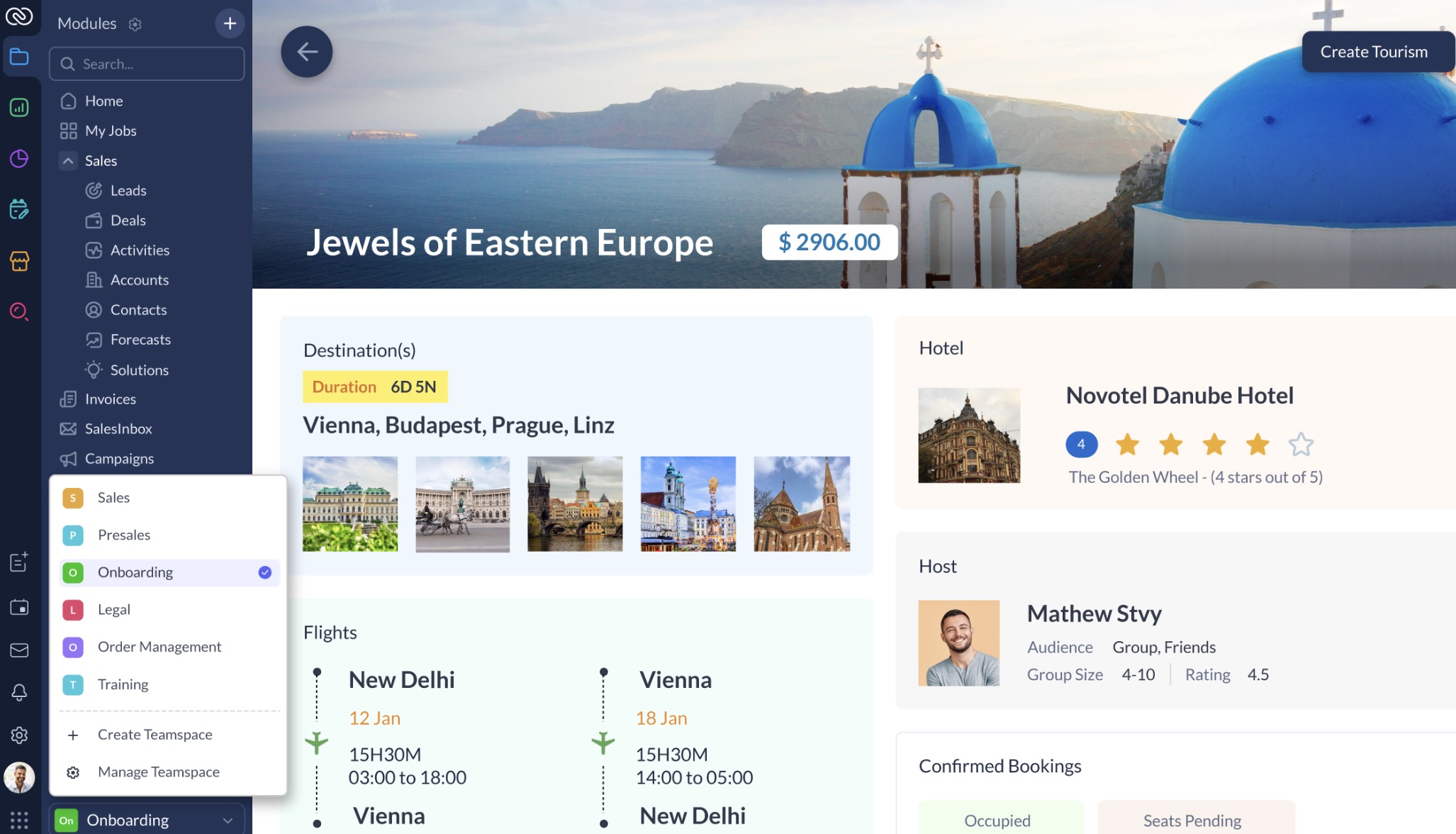The image size is (1456, 834).
Task: Select the checked Onboarding teamspace
Action: pyautogui.click(x=169, y=572)
